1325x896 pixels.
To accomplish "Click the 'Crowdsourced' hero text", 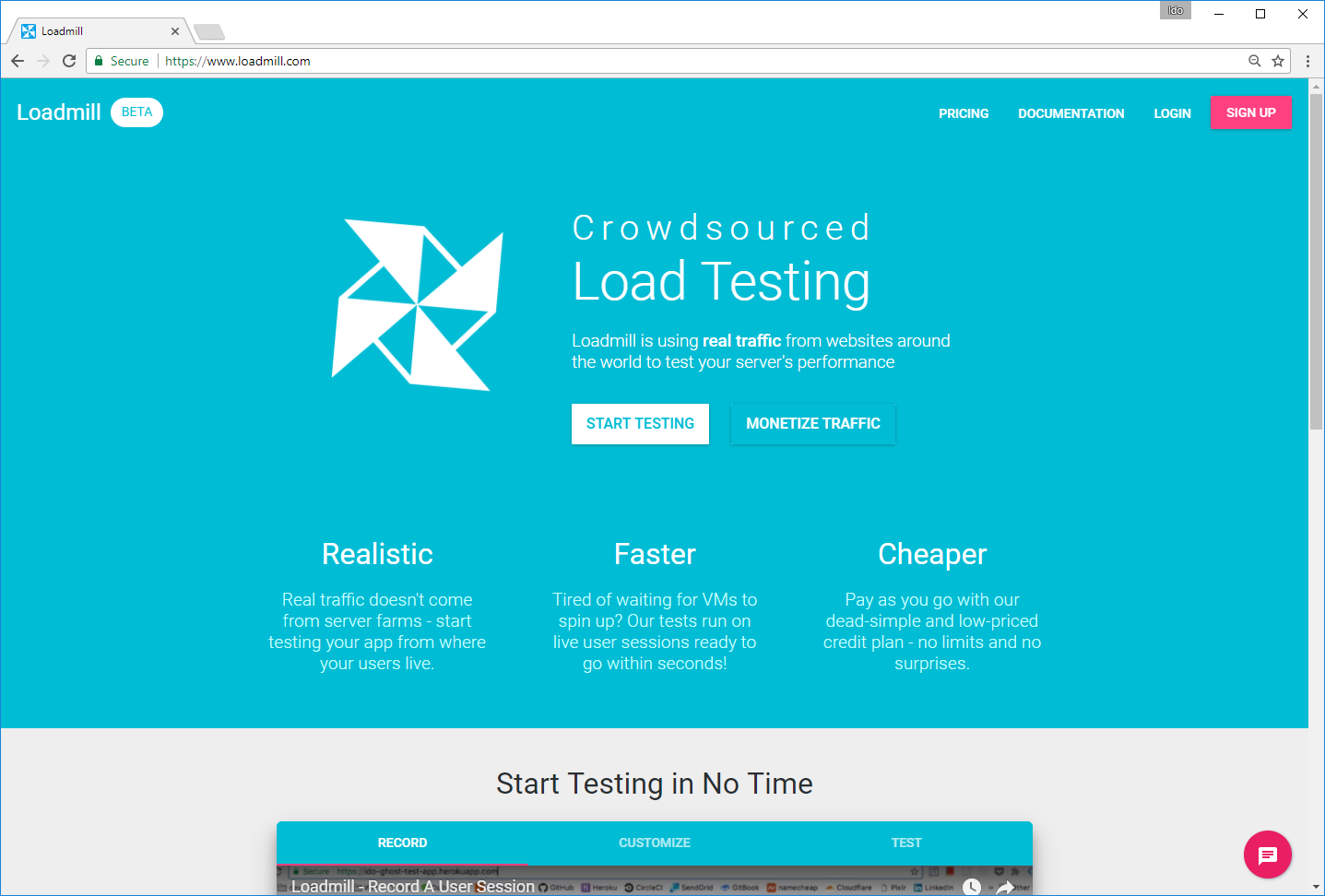I will 721,228.
